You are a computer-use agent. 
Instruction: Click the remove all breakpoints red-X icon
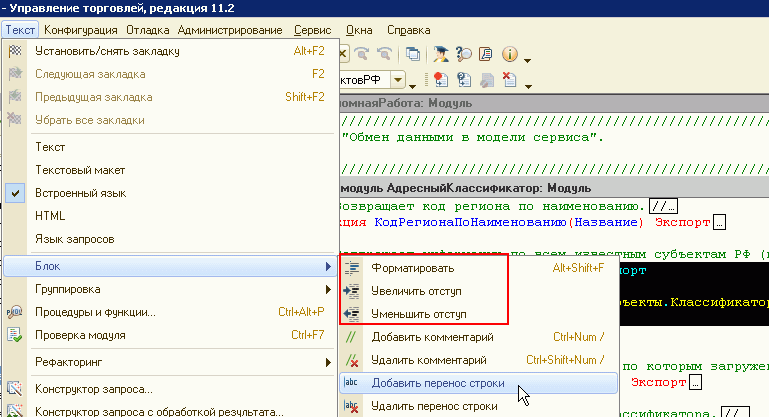click(510, 79)
